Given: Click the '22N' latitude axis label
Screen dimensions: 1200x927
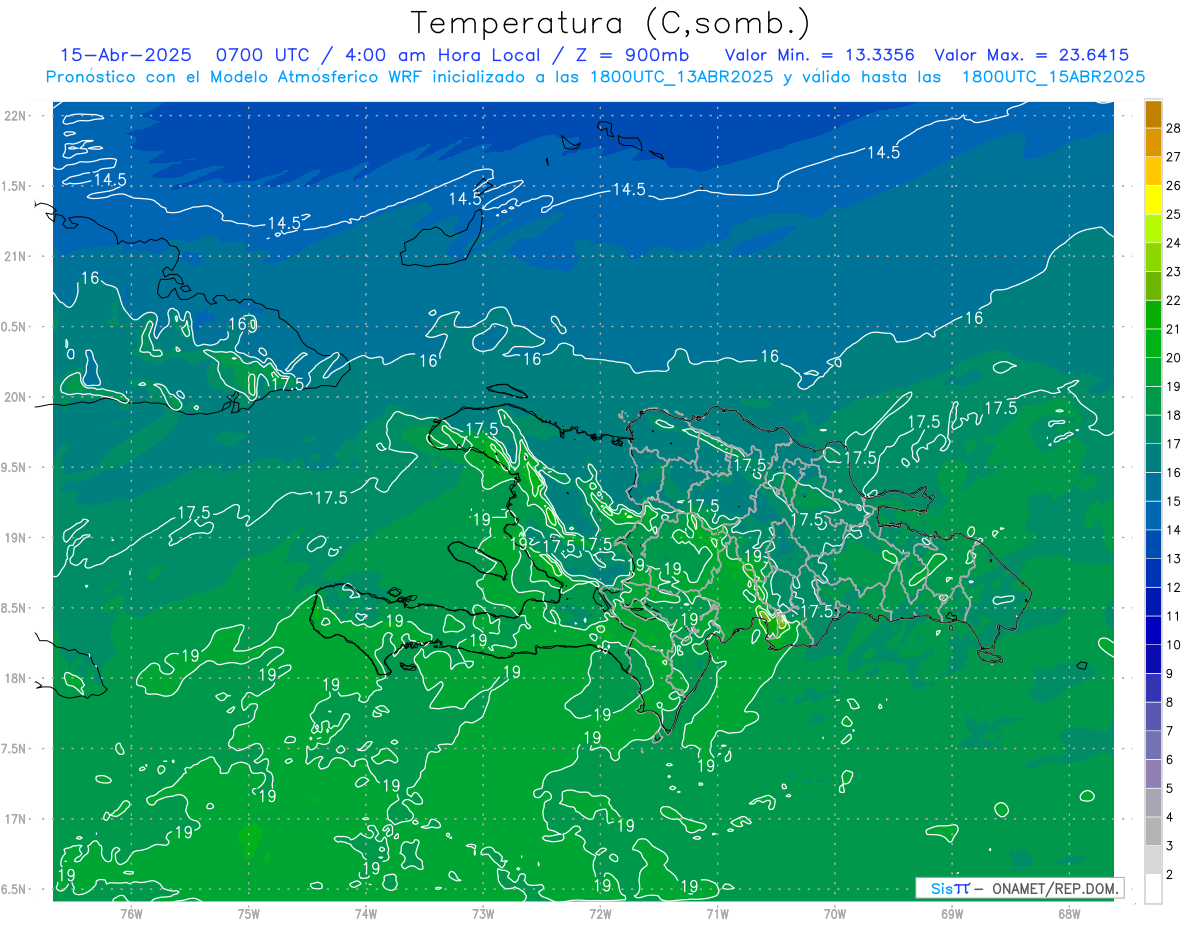Looking at the screenshot, I should click(17, 116).
